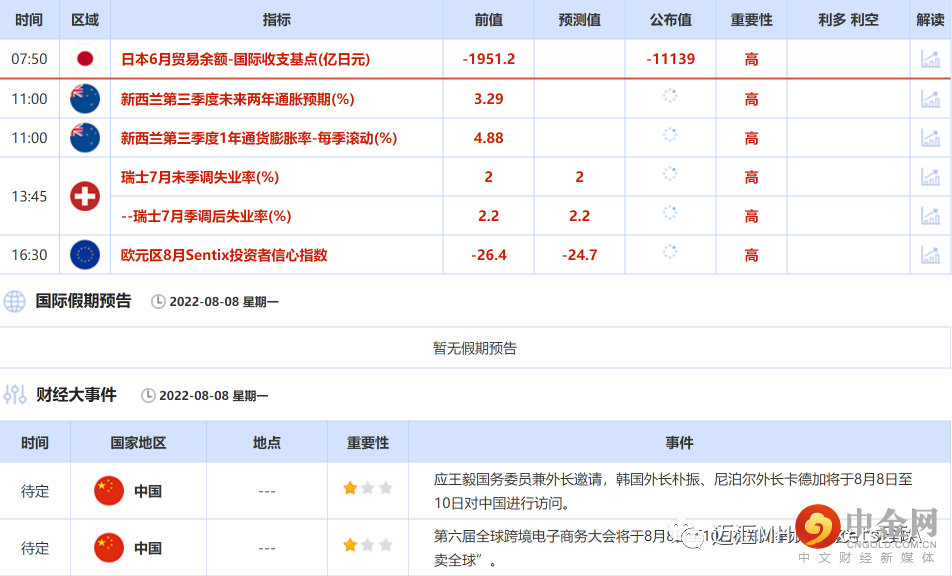This screenshot has height=576, width=952.
Task: Click the previous value 4.88
Action: (x=489, y=138)
